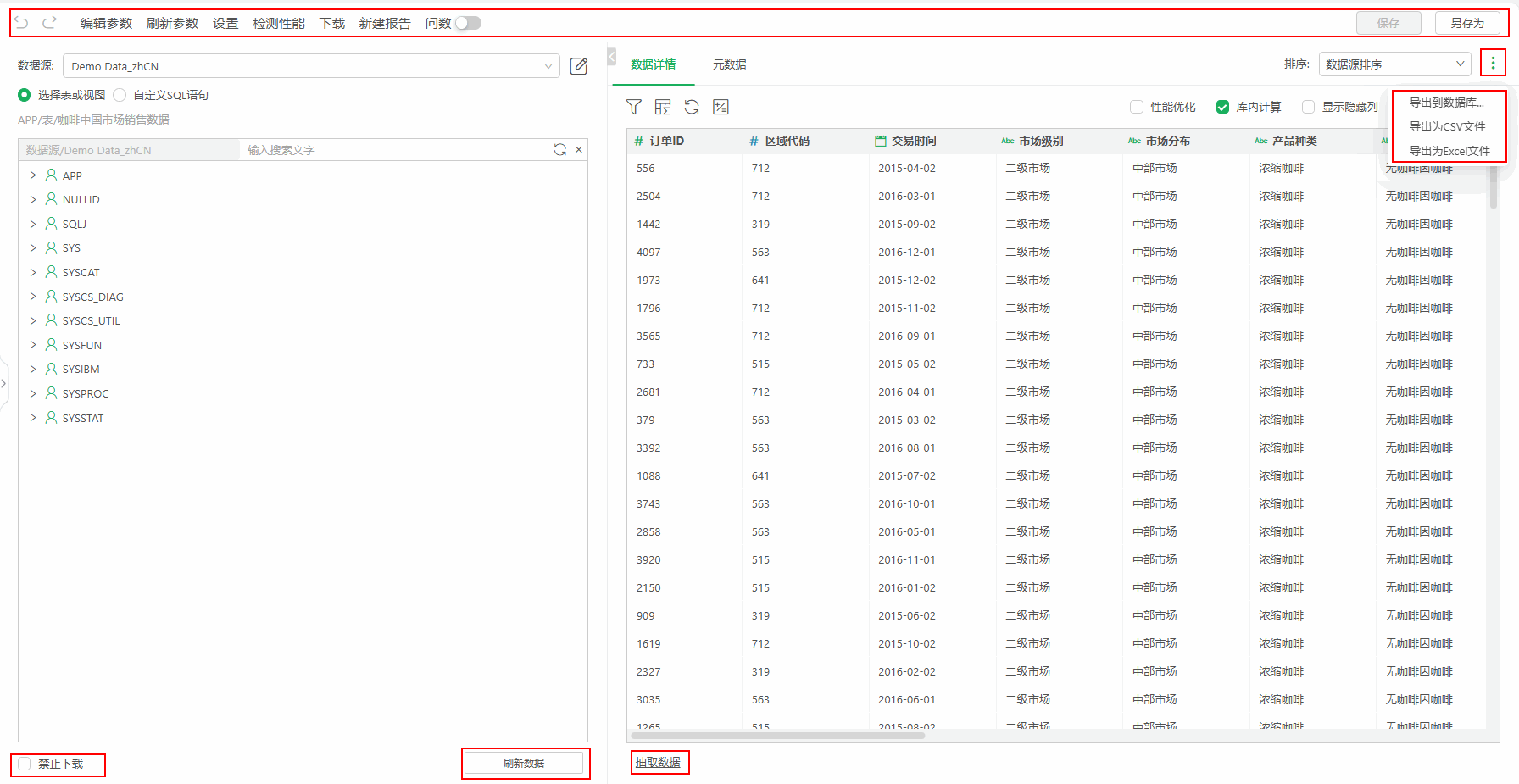Click the calculated column icon
Screen dimensions: 1519x784
click(x=721, y=107)
